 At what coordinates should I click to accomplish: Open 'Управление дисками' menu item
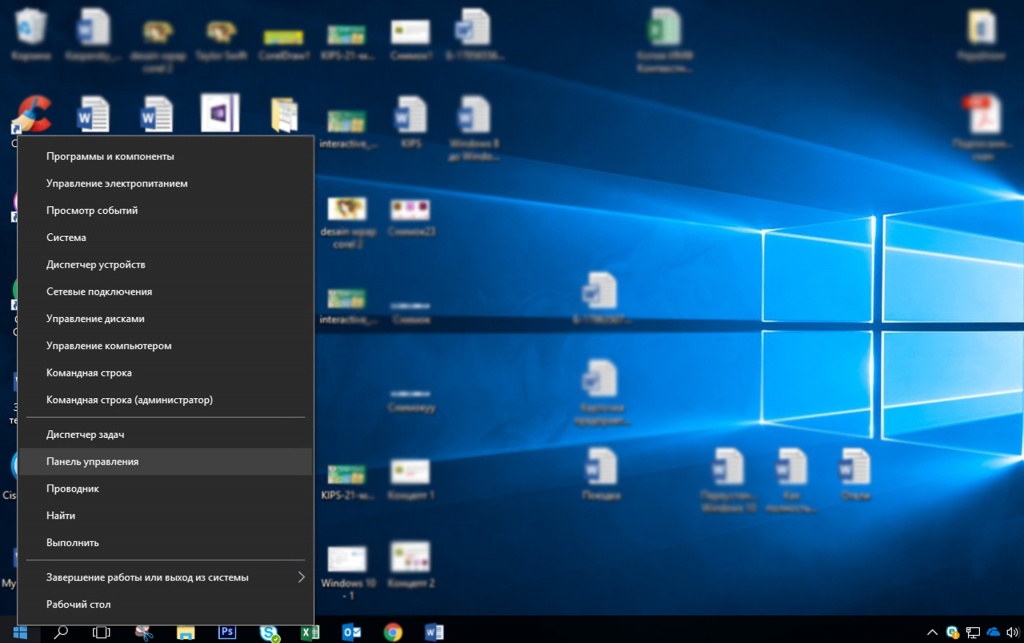[166, 319]
